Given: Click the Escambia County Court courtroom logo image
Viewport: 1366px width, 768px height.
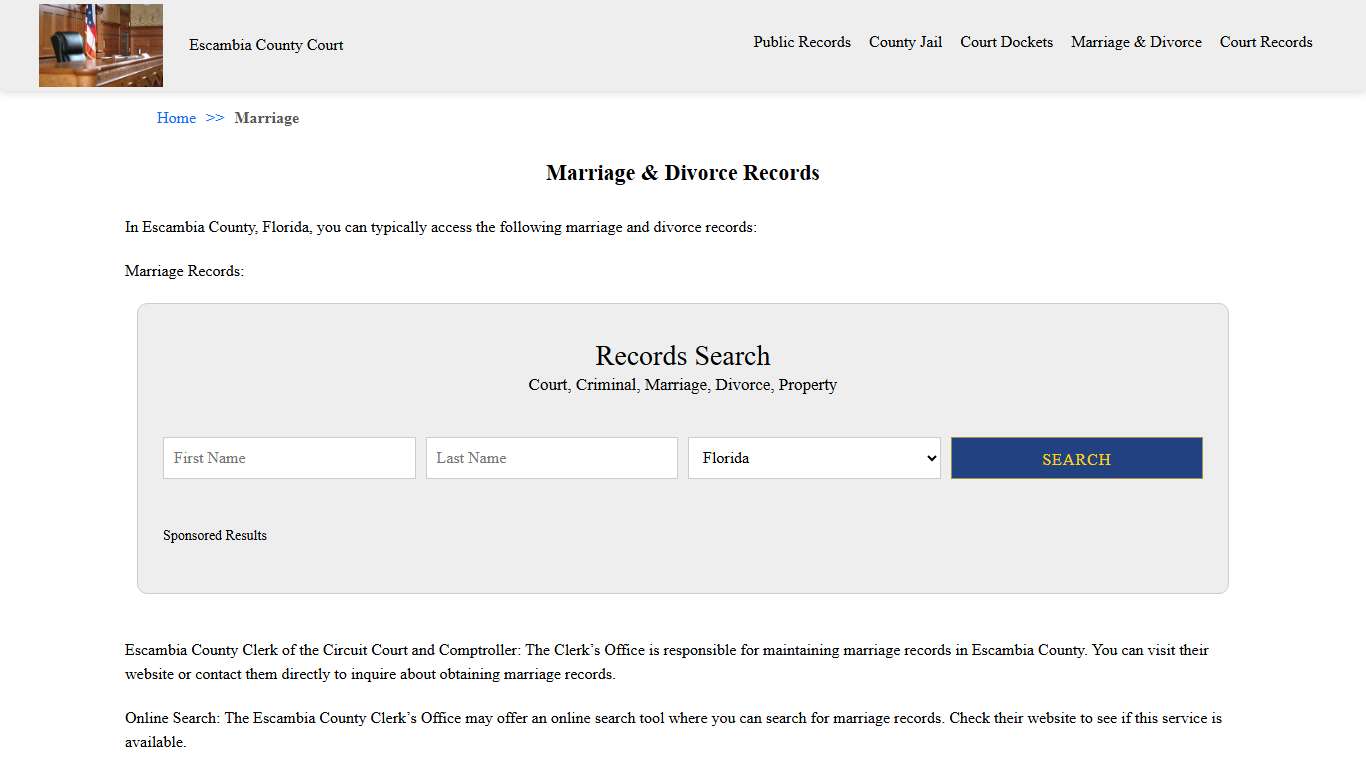Looking at the screenshot, I should (x=100, y=45).
